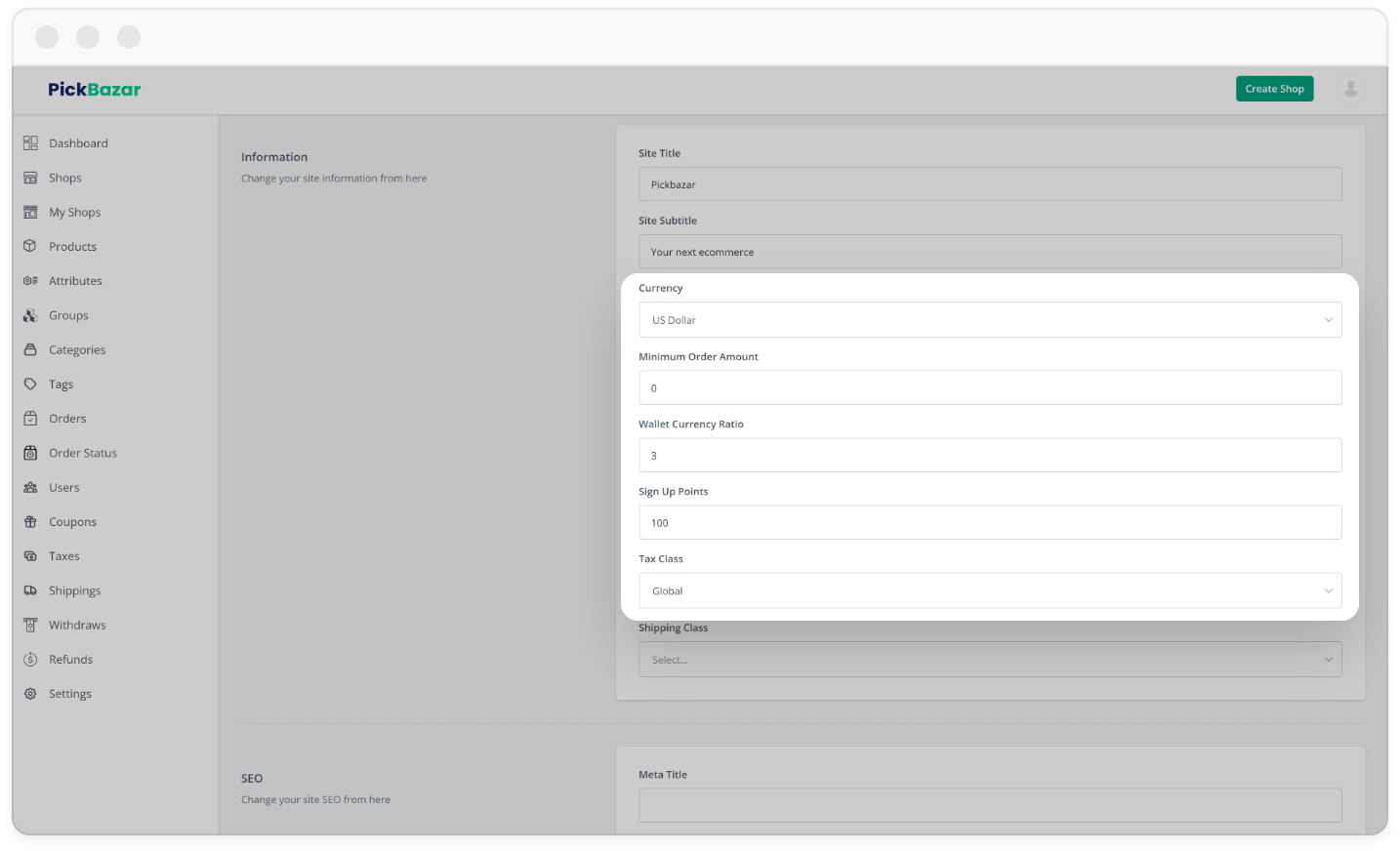Open the Currency dropdown showing US Dollar
The height and width of the screenshot is (851, 1400).
point(990,319)
